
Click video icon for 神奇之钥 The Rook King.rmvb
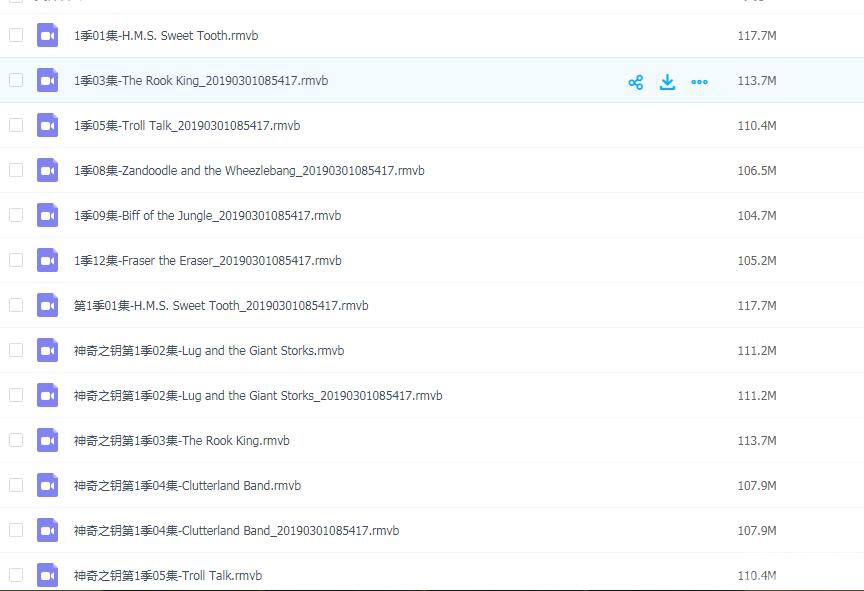(47, 441)
